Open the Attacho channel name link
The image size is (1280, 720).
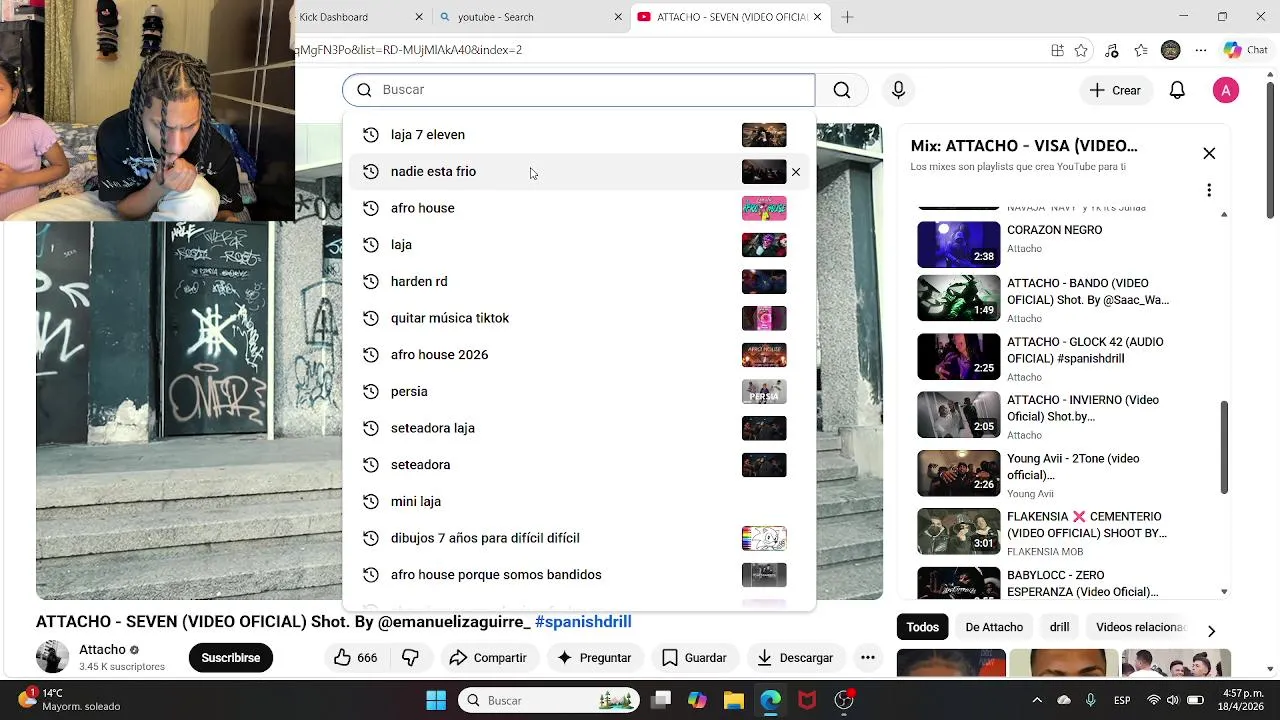[102, 650]
